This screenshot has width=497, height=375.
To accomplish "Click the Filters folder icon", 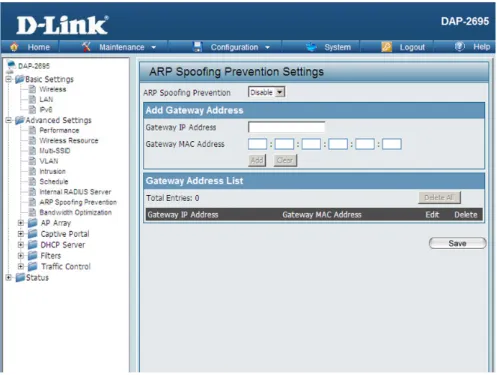I will (33, 256).
